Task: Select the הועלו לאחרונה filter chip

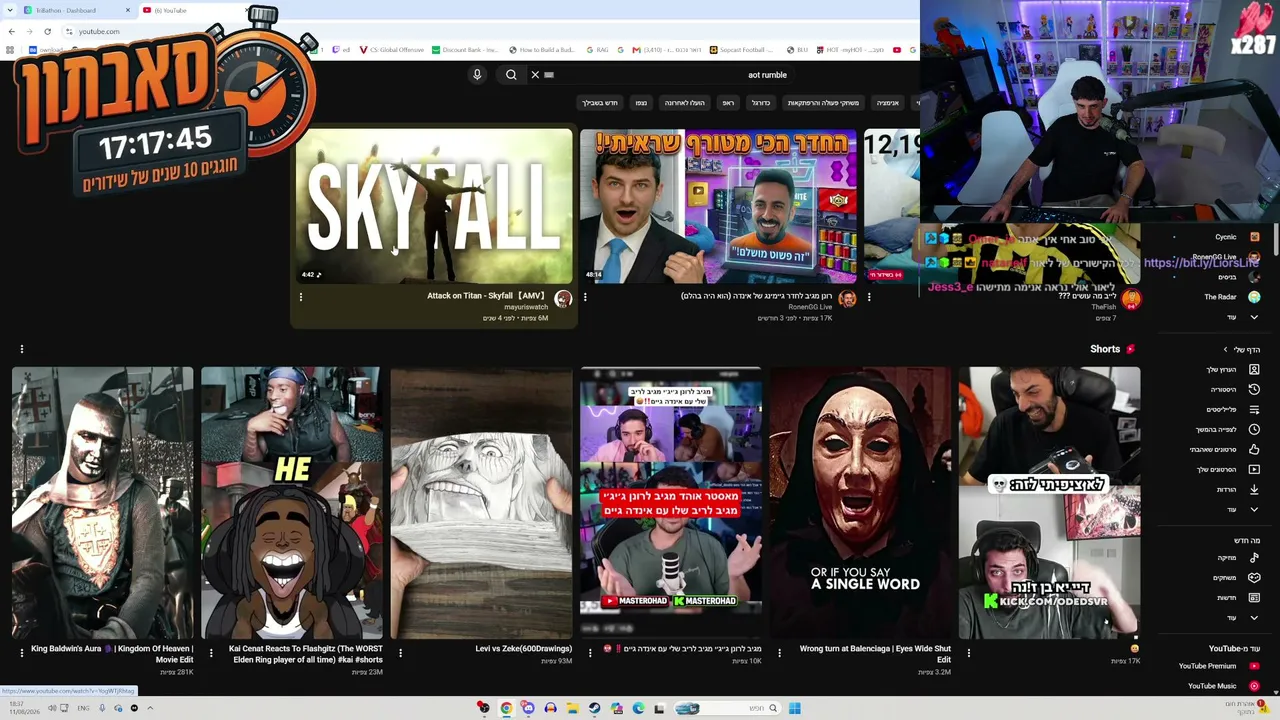Action: click(x=685, y=103)
